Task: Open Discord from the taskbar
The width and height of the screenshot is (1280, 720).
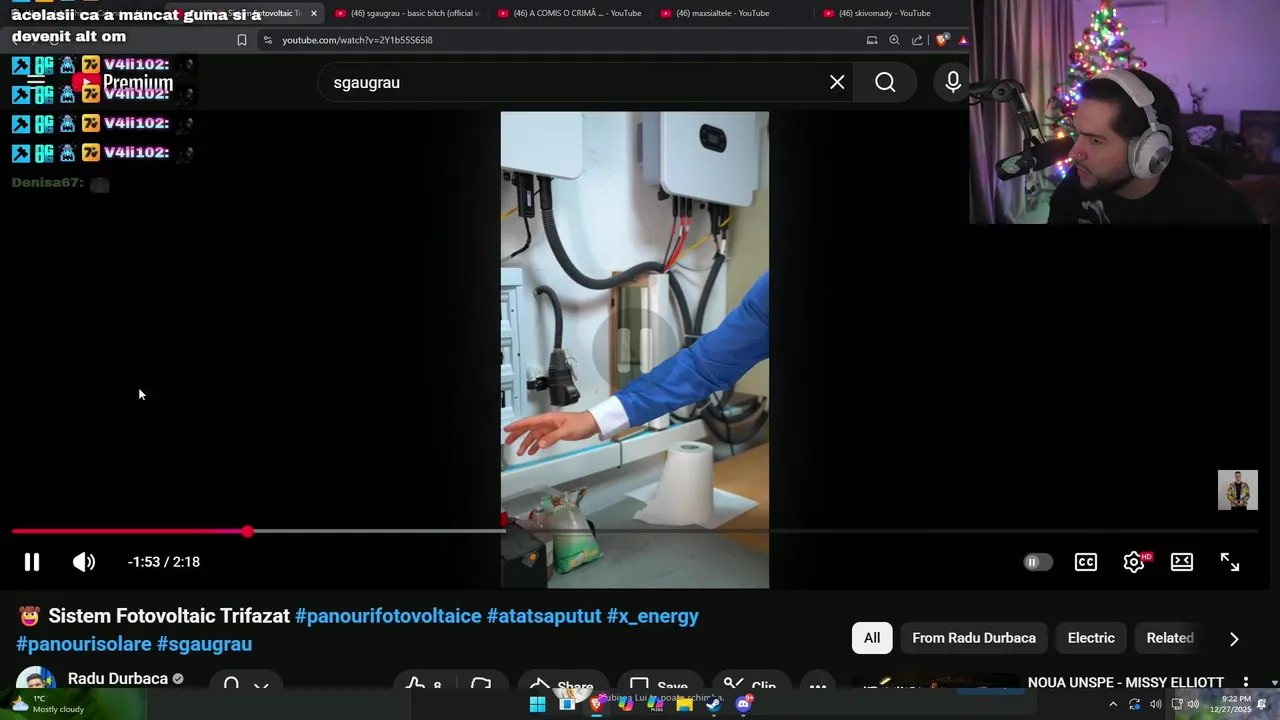Action: [x=743, y=704]
